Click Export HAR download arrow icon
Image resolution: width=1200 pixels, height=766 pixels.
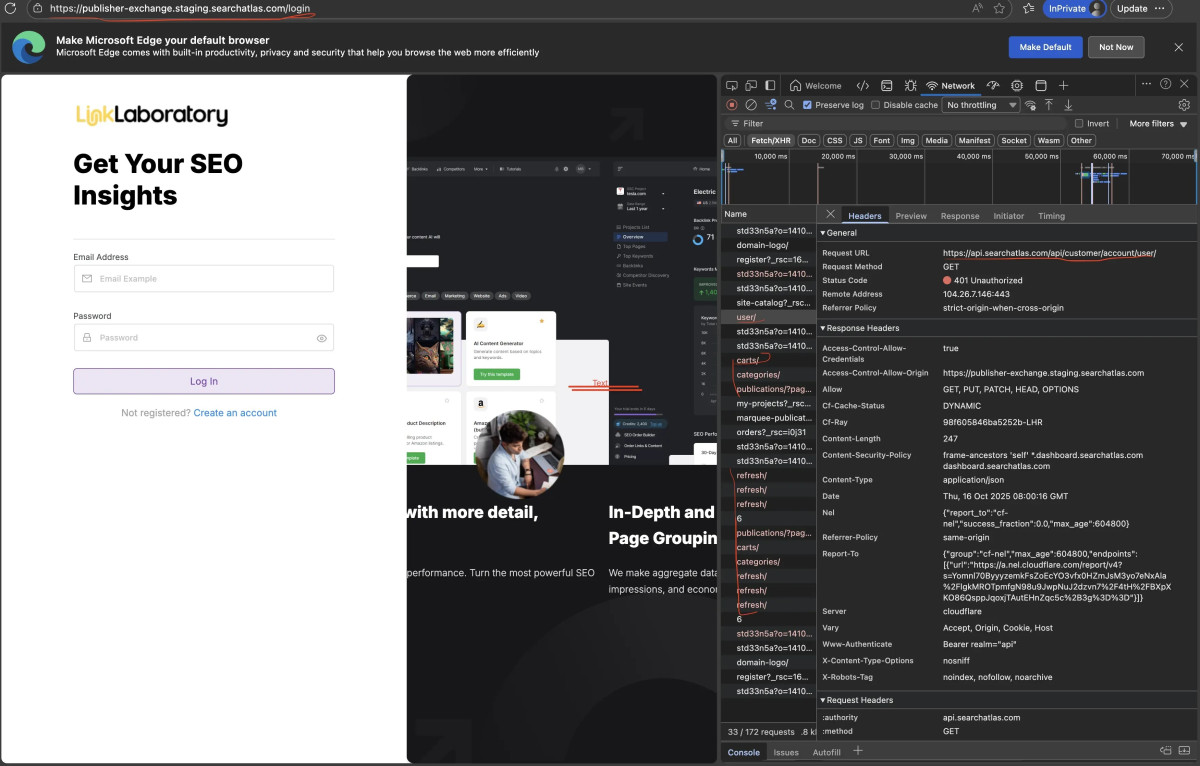coord(1068,105)
